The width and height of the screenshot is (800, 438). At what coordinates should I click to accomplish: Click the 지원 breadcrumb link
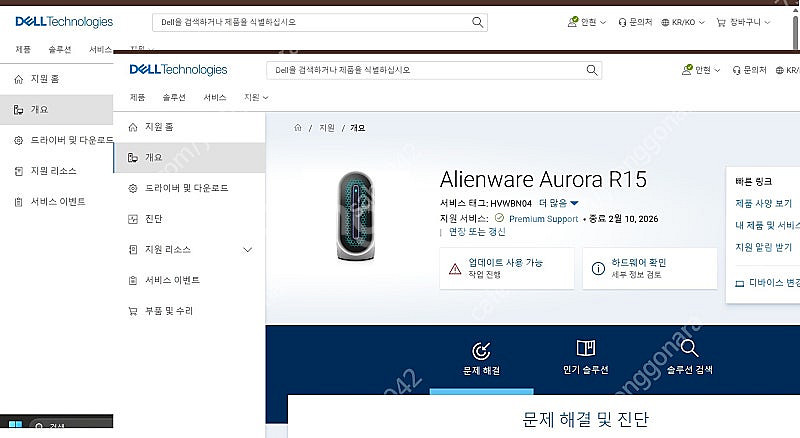[x=327, y=128]
